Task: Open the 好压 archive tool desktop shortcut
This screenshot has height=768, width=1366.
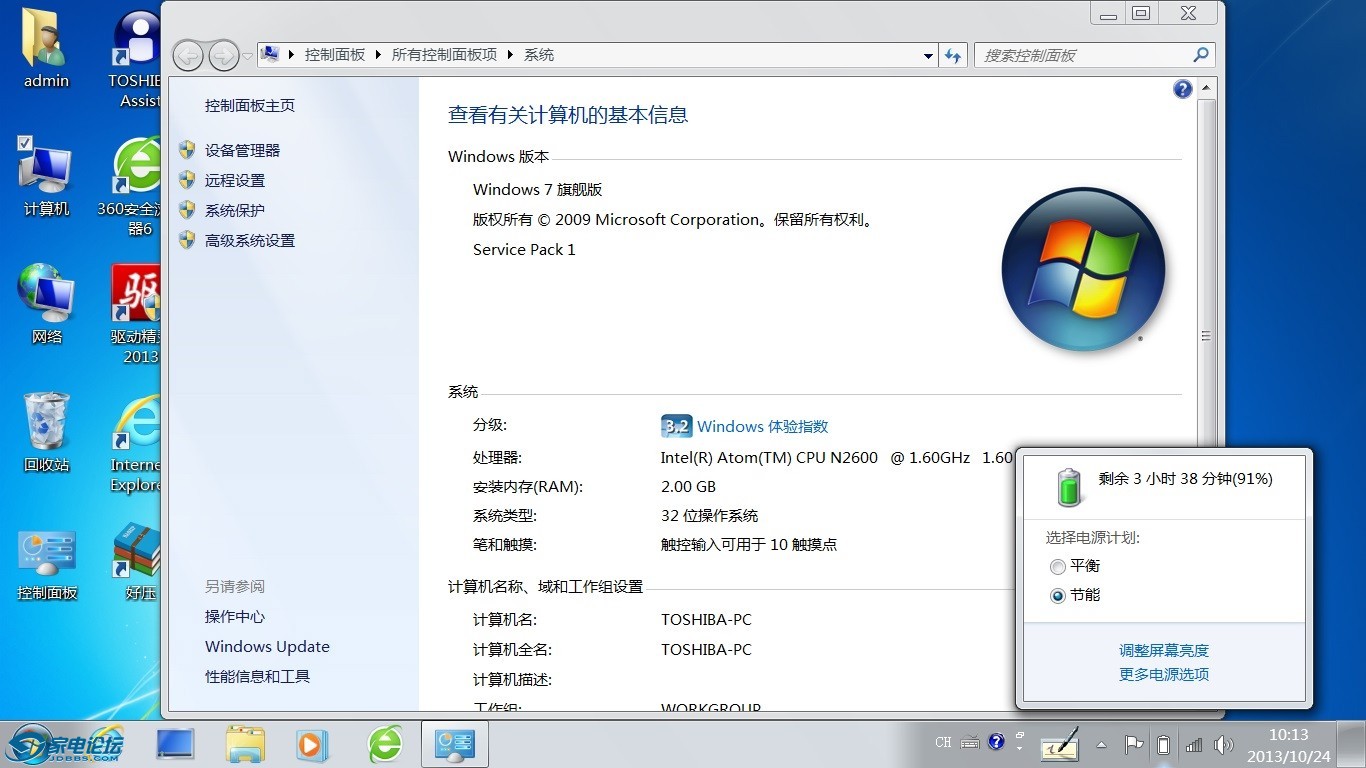Action: point(138,562)
